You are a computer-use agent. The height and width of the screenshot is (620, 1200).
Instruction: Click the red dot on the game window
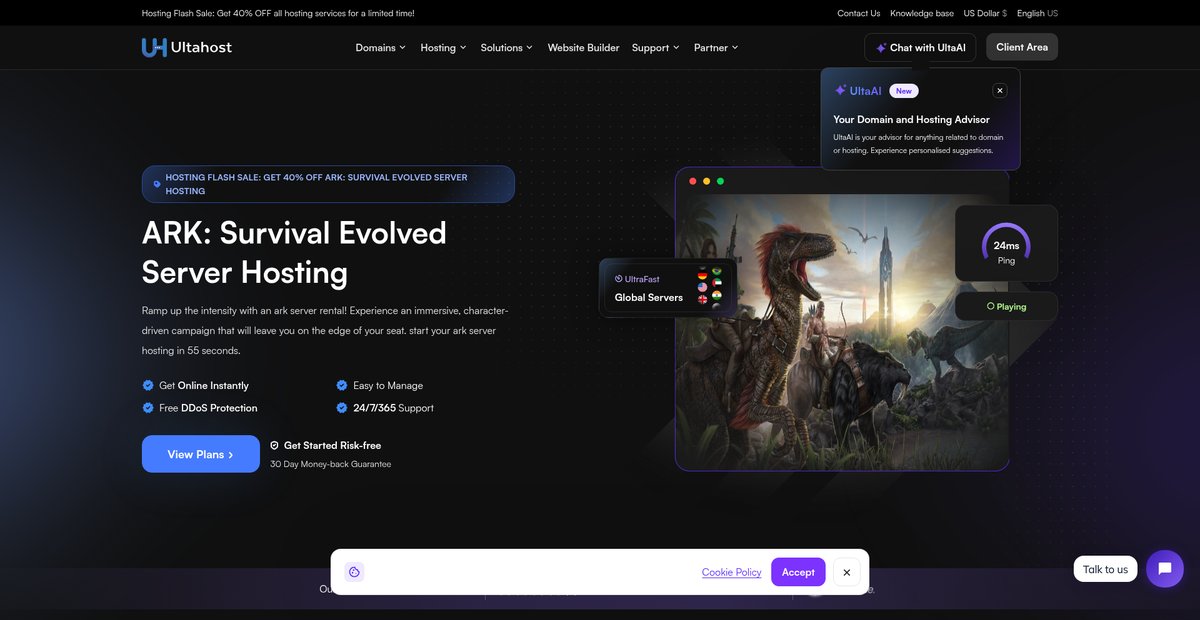(x=692, y=181)
